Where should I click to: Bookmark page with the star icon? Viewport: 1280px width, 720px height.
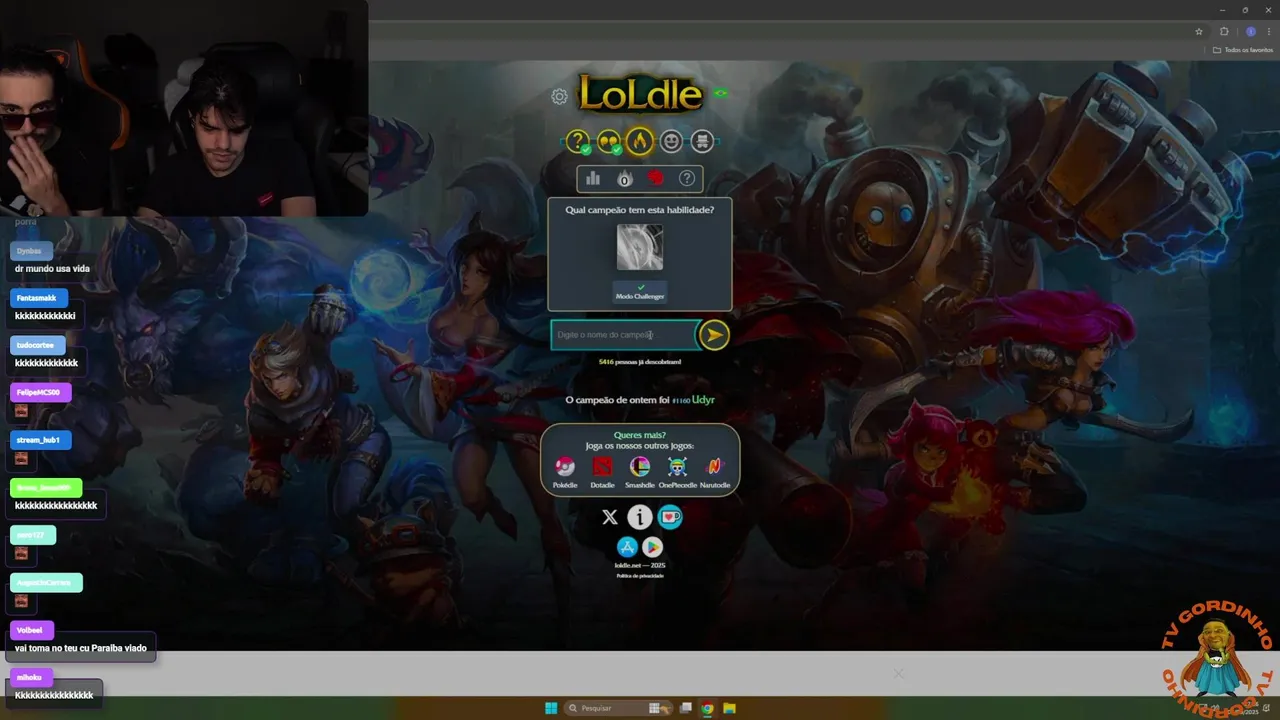click(x=1199, y=31)
